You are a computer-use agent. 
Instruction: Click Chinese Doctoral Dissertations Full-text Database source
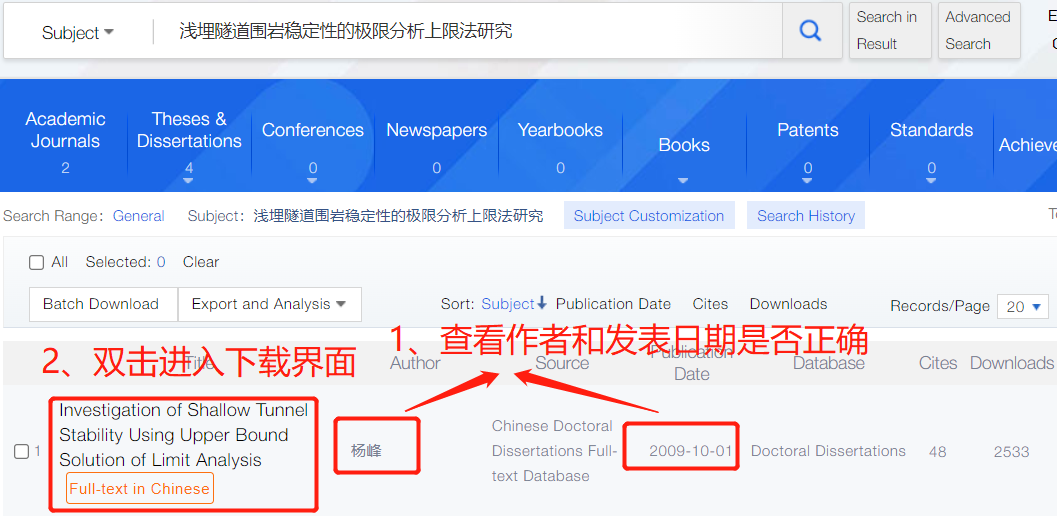(554, 450)
